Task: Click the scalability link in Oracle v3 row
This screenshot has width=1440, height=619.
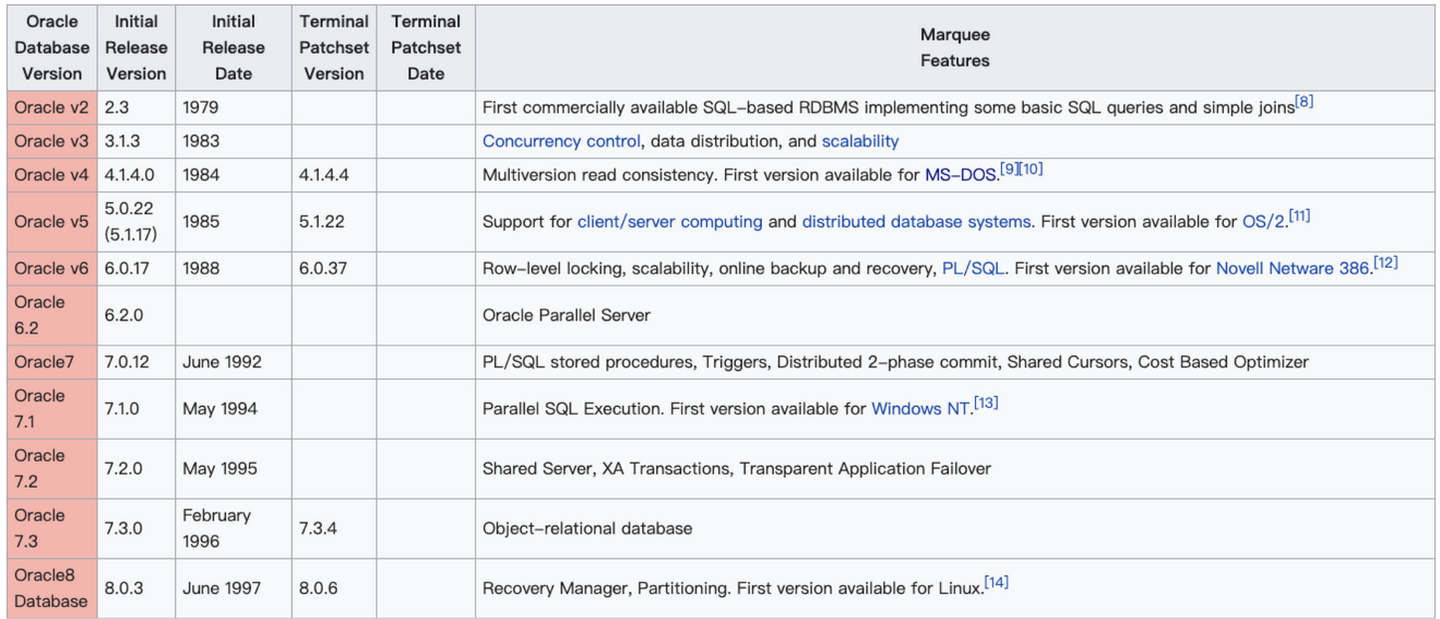Action: click(860, 141)
